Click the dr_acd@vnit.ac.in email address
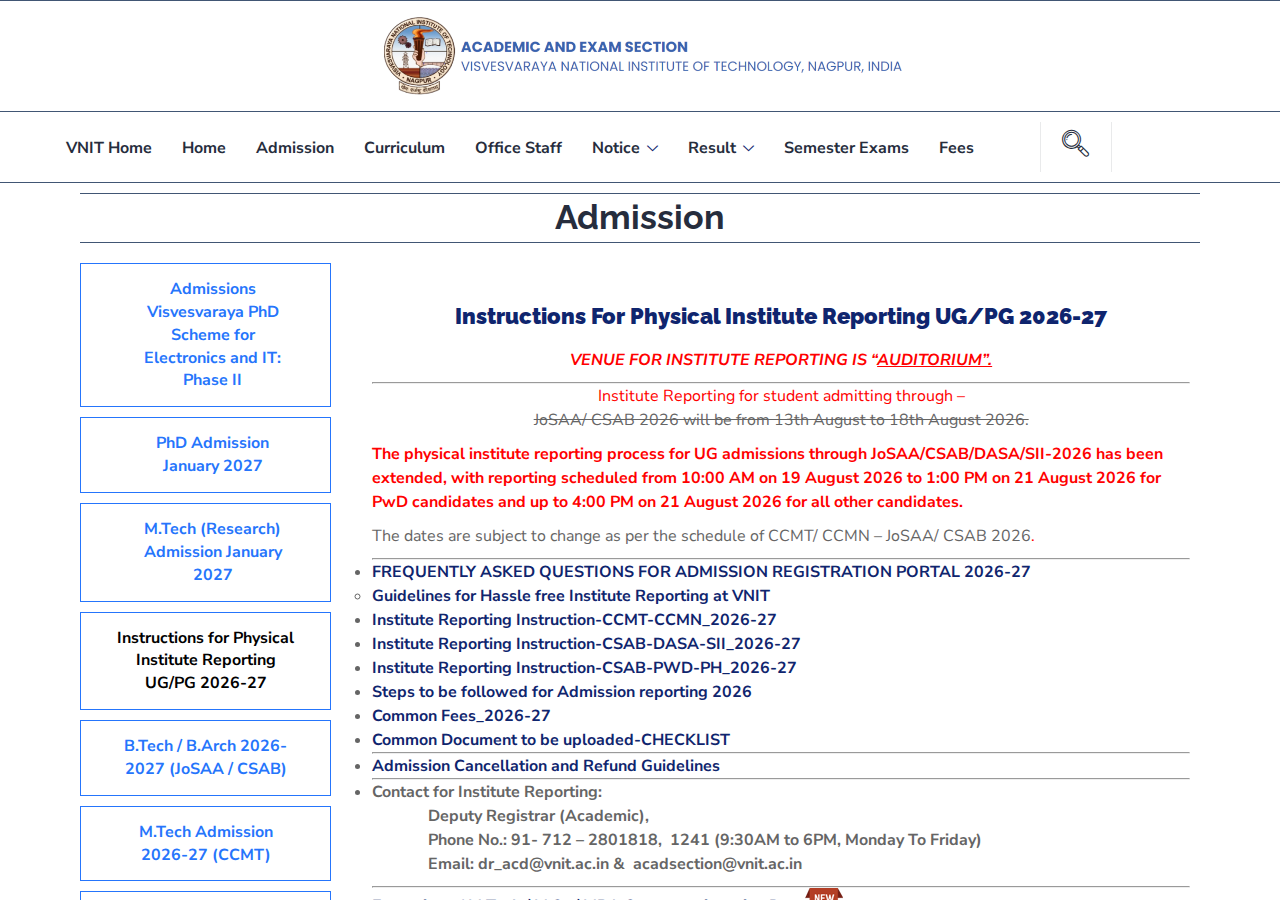Screen dimensions: 1280x900 tap(543, 864)
